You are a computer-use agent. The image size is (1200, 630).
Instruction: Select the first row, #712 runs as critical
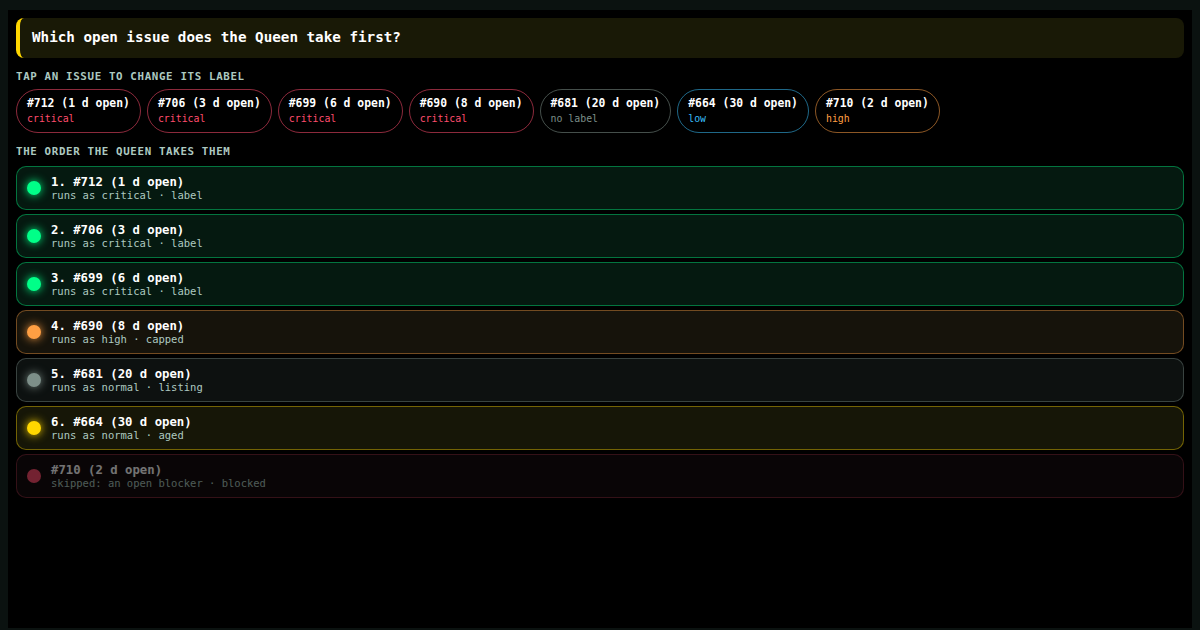[x=600, y=188]
